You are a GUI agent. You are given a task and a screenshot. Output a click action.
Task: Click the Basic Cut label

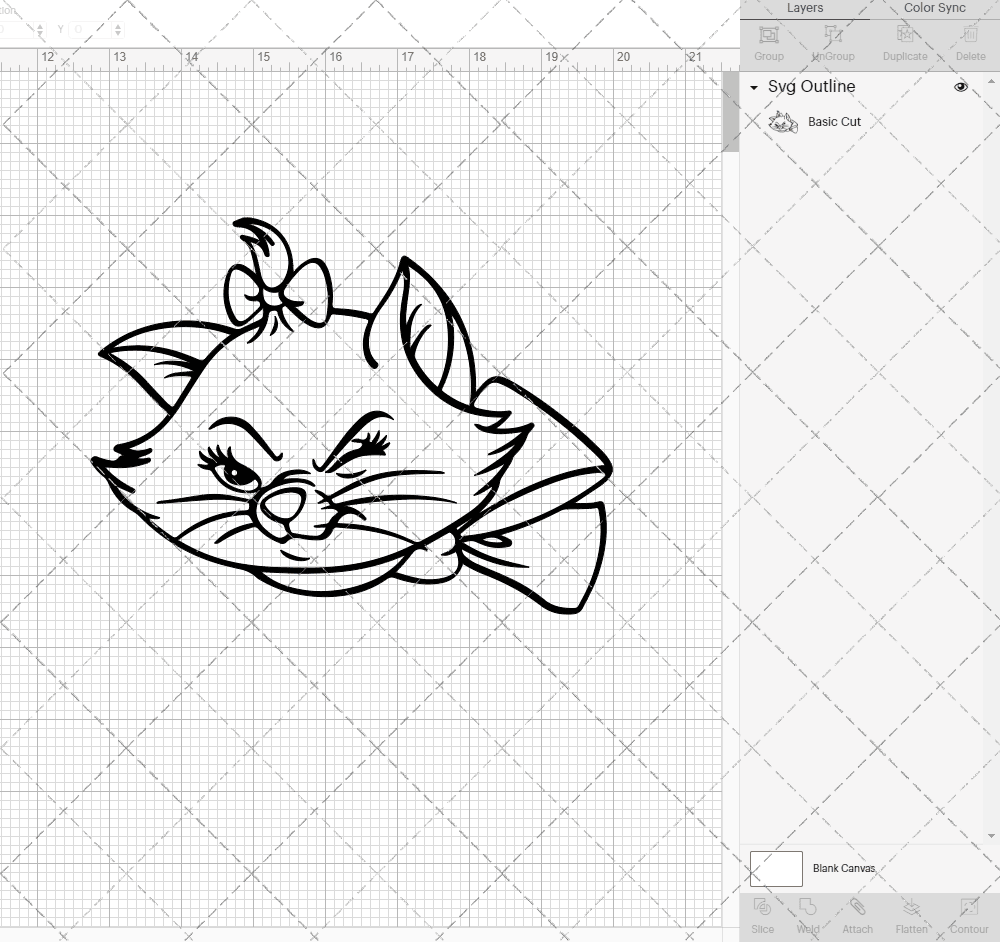[x=834, y=122]
